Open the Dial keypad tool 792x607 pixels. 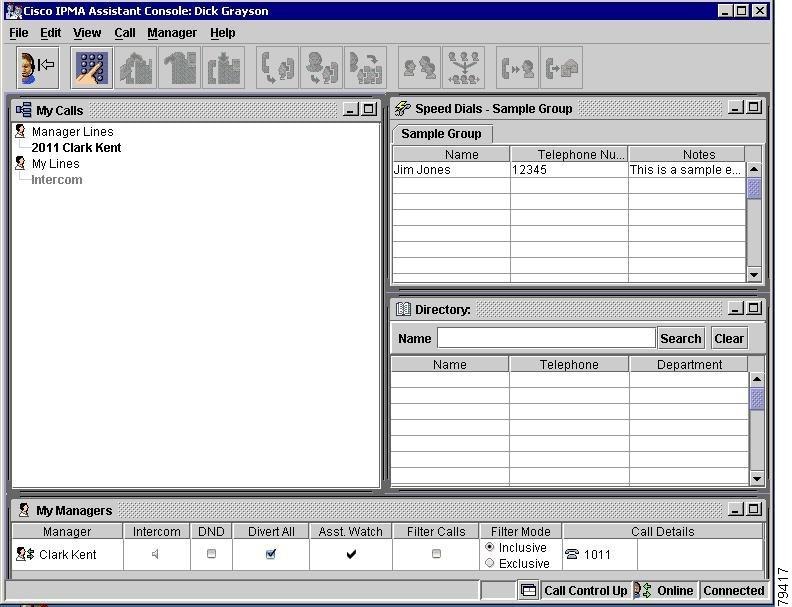[x=91, y=68]
